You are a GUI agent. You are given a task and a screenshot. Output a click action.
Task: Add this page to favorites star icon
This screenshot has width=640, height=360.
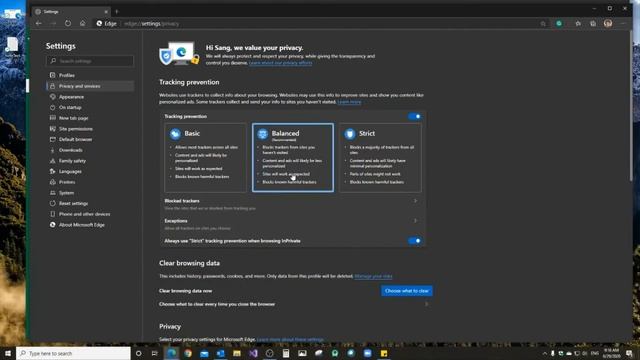click(x=543, y=24)
